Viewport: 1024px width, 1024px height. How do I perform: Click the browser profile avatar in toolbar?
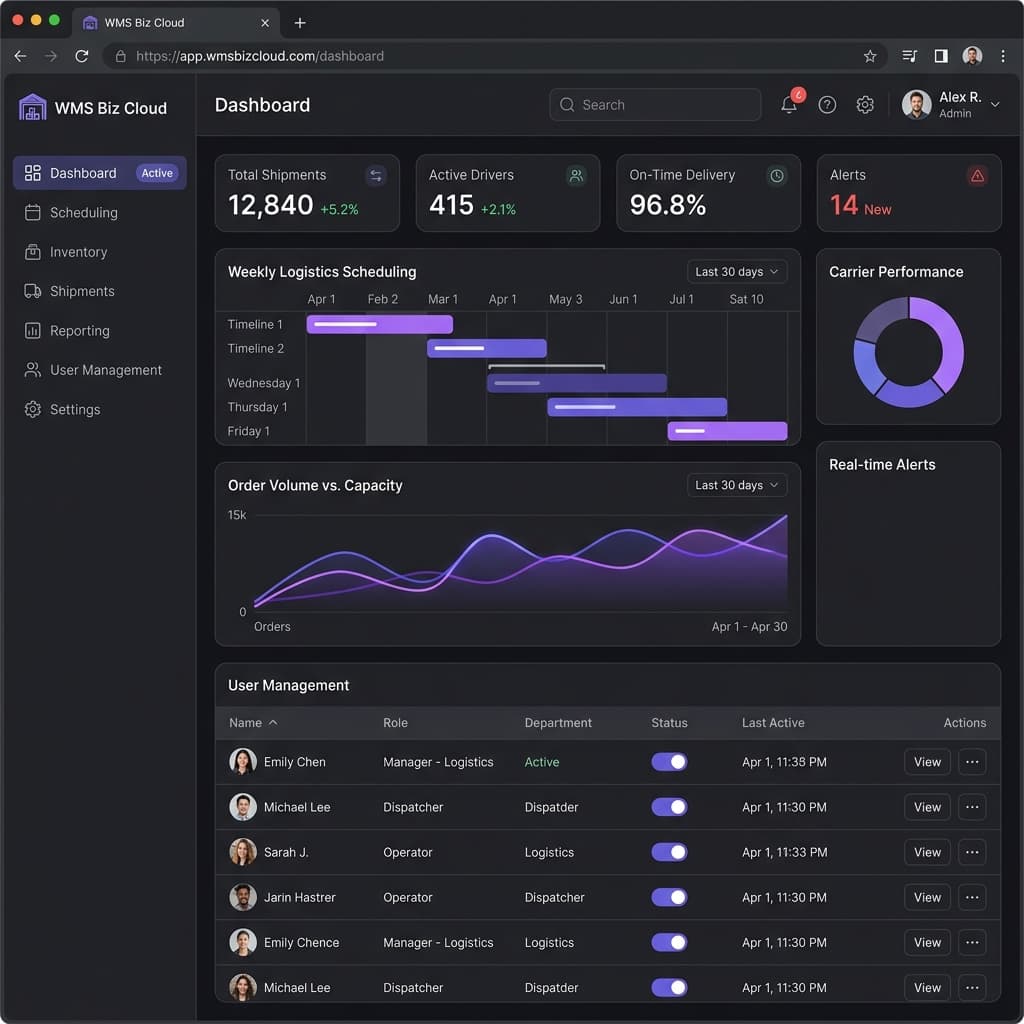972,56
